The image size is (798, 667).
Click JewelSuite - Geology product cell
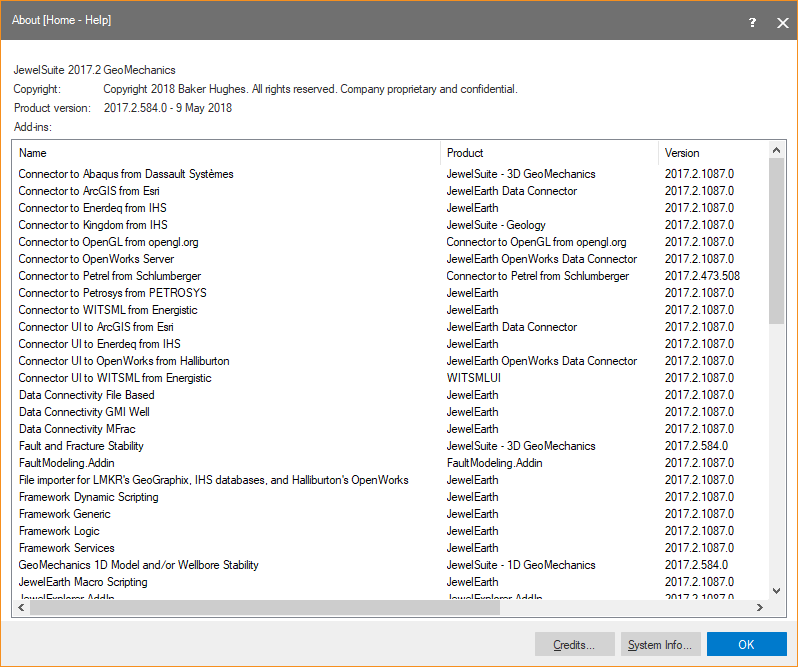tap(496, 225)
